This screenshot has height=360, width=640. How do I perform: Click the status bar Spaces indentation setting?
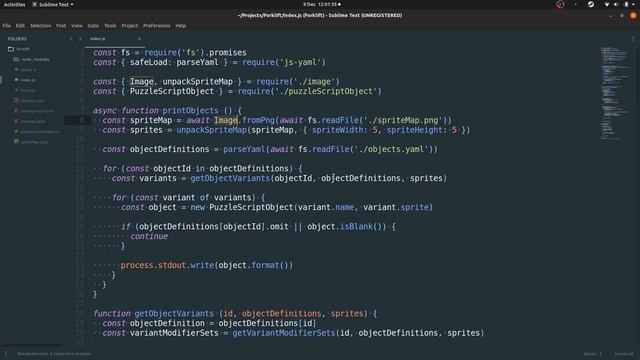pyautogui.click(x=592, y=354)
